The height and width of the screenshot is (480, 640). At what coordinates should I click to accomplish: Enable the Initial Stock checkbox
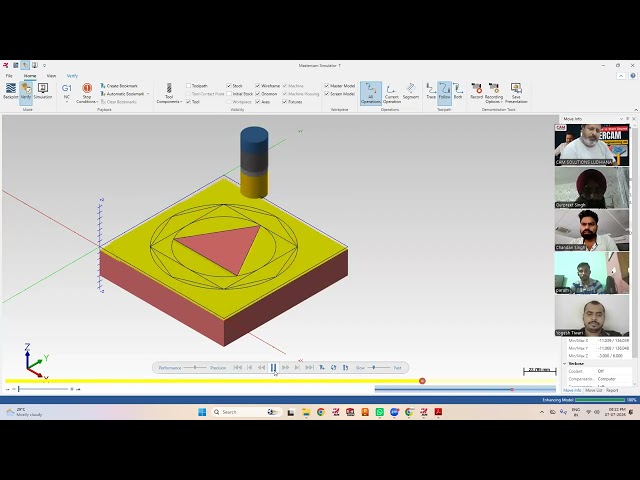(229, 94)
